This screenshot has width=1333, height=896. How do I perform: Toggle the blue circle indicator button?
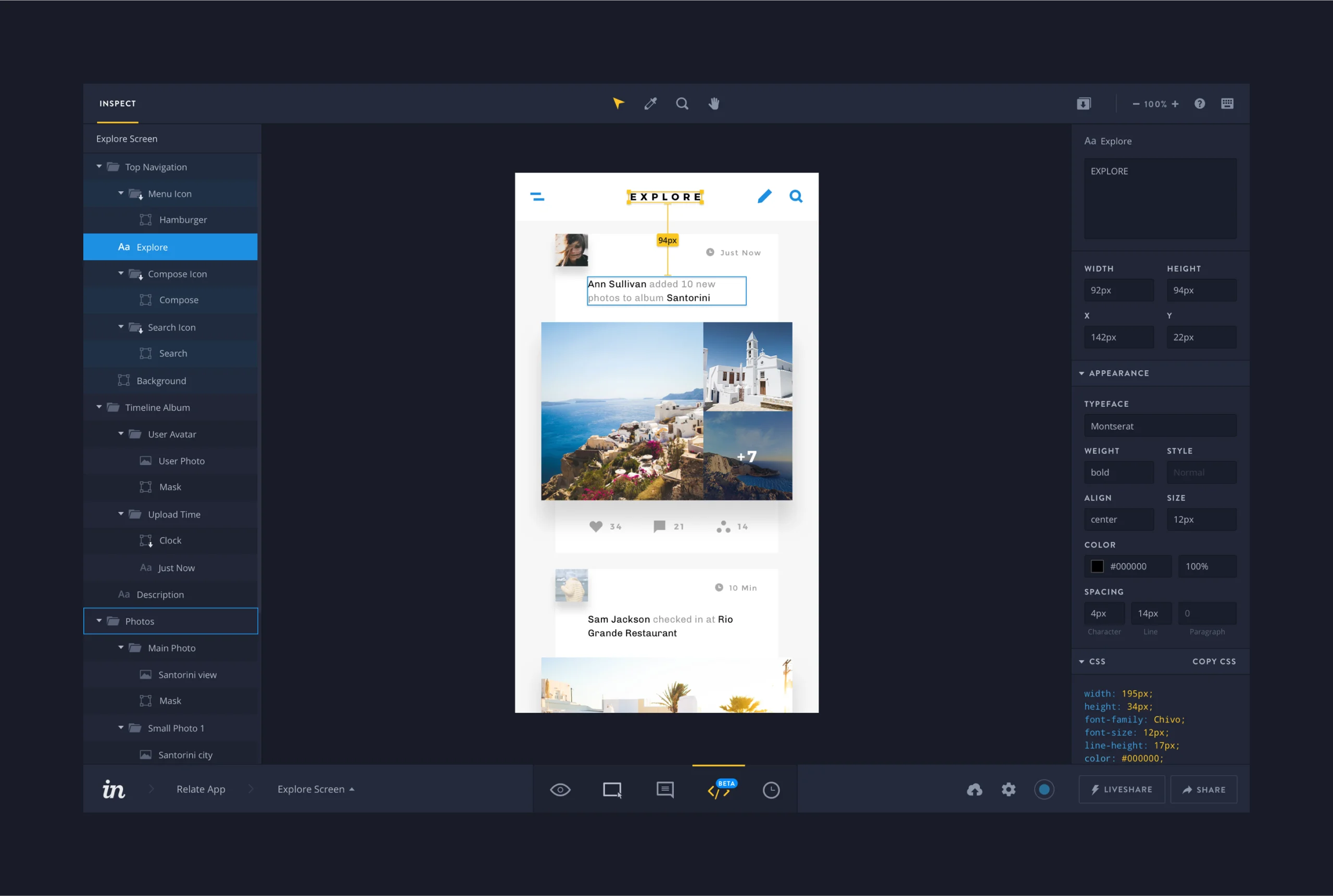[1044, 790]
